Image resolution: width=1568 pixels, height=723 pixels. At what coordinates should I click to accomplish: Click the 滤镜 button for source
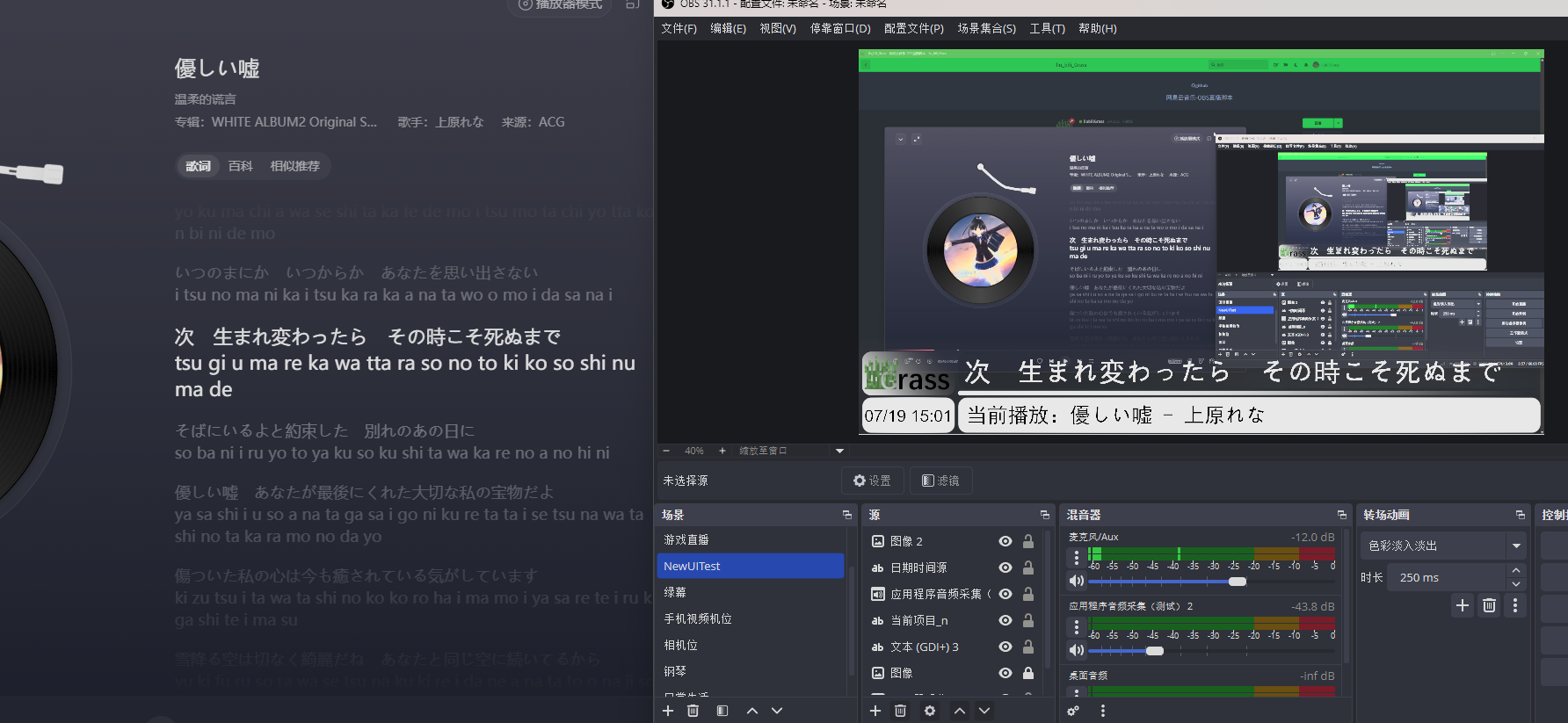click(x=940, y=481)
